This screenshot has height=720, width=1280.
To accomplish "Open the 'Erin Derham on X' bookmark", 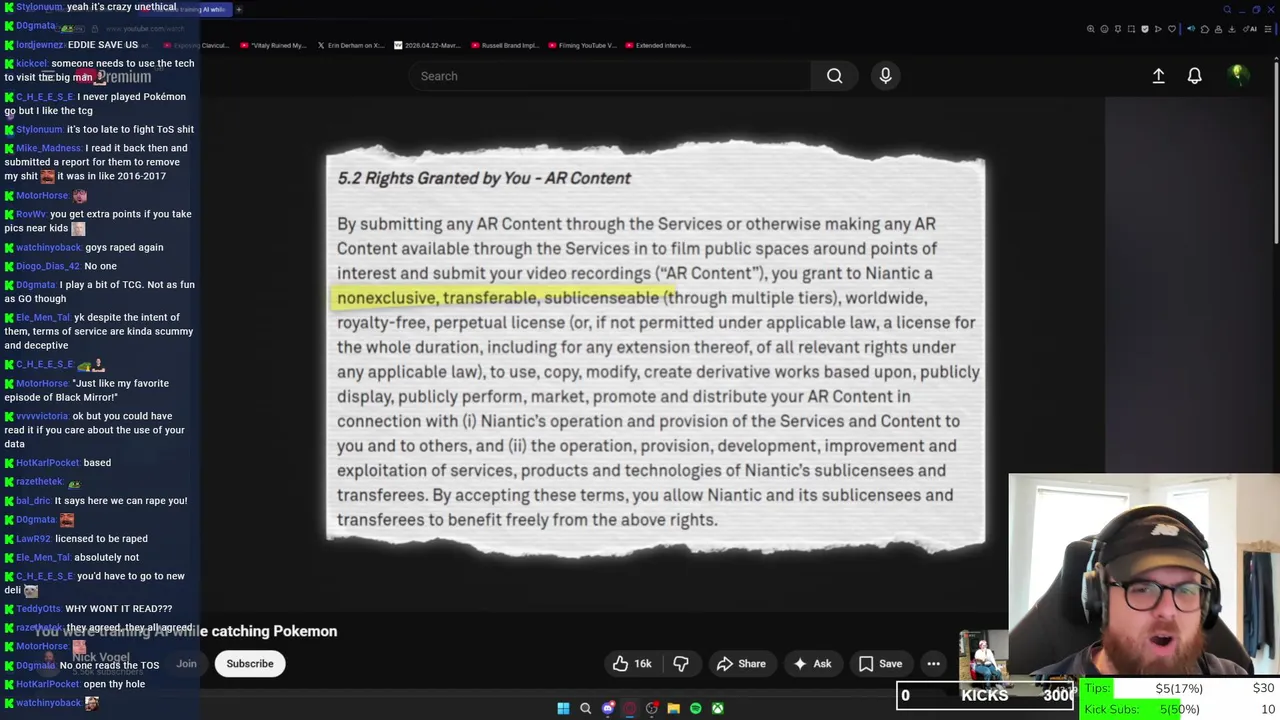I will click(350, 45).
